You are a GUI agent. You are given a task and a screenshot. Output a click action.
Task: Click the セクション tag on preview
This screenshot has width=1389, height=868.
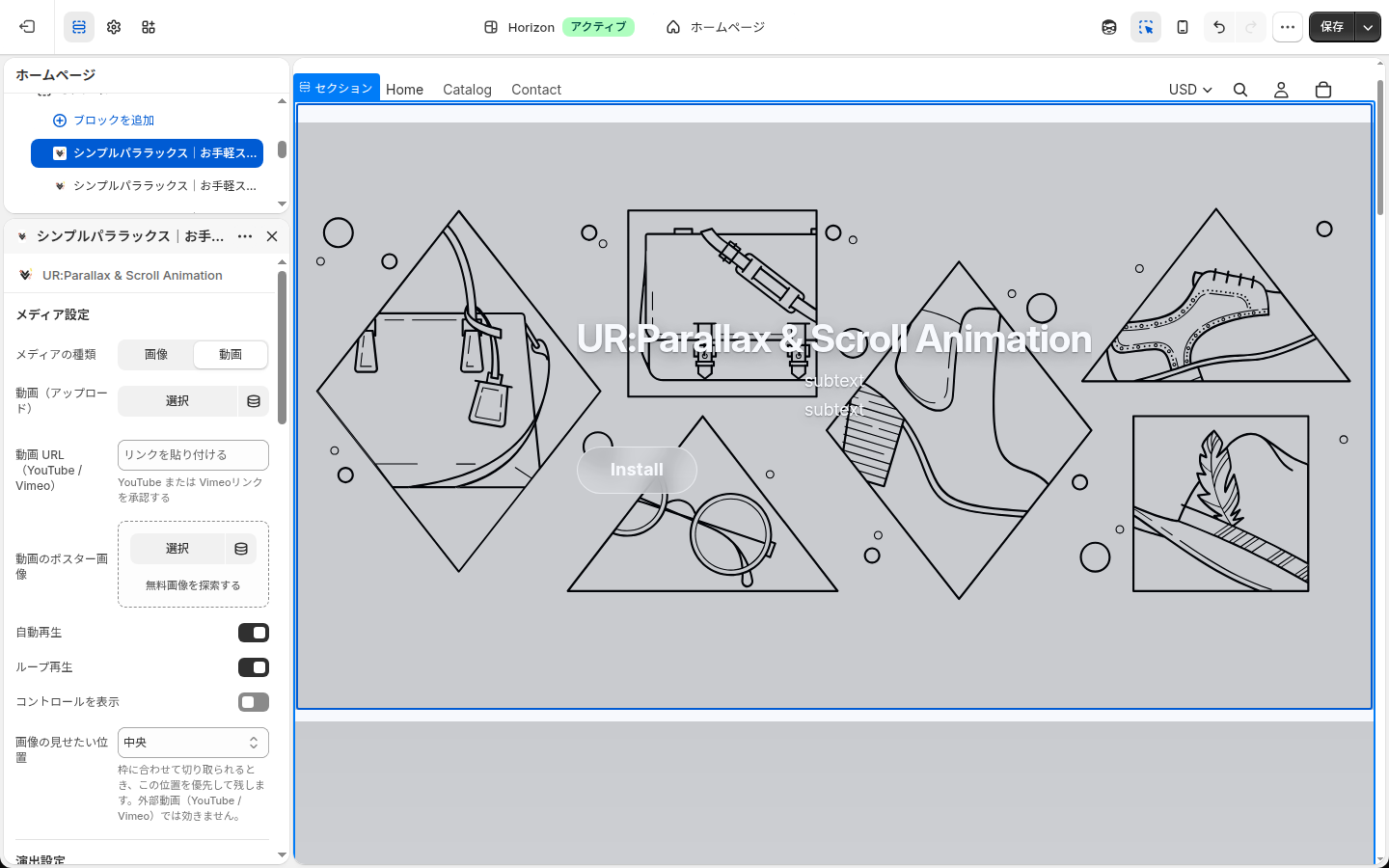click(337, 88)
